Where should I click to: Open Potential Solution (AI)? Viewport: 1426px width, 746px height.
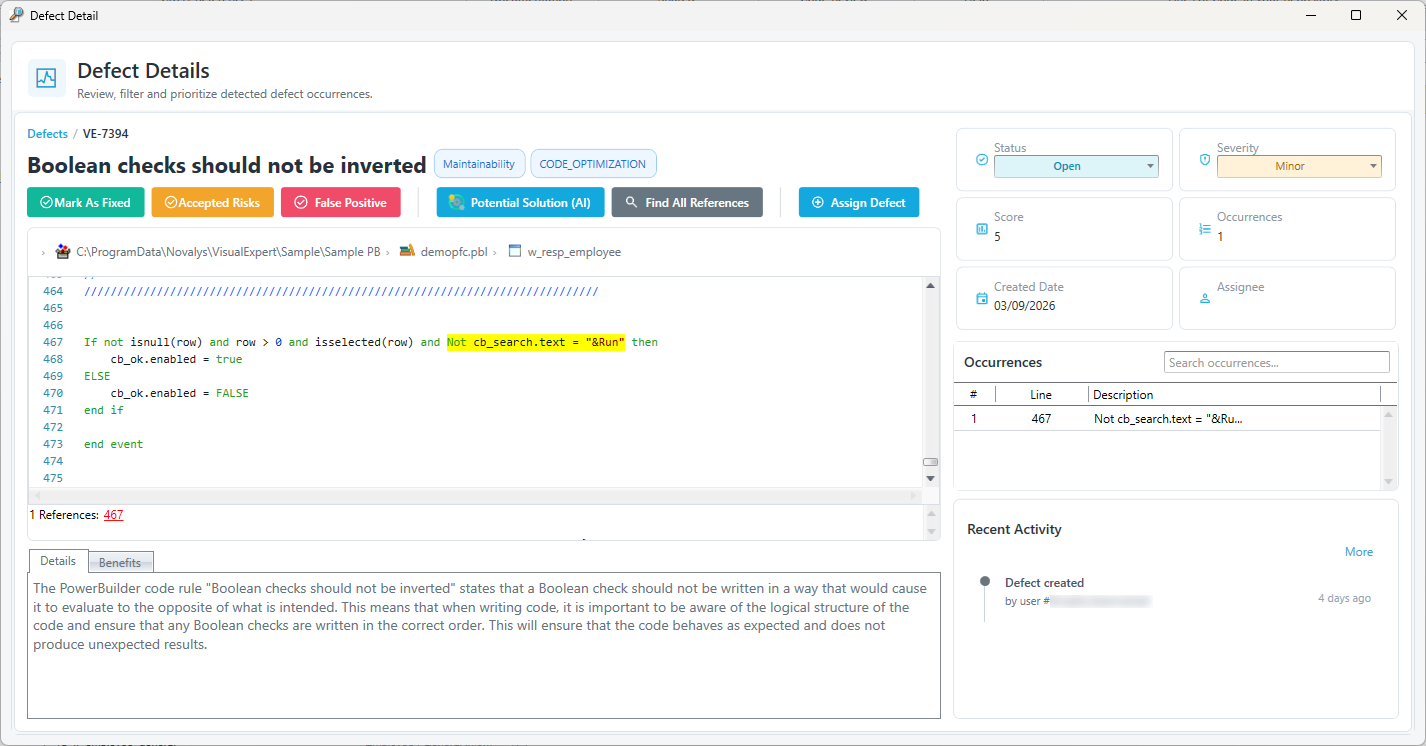pos(519,202)
